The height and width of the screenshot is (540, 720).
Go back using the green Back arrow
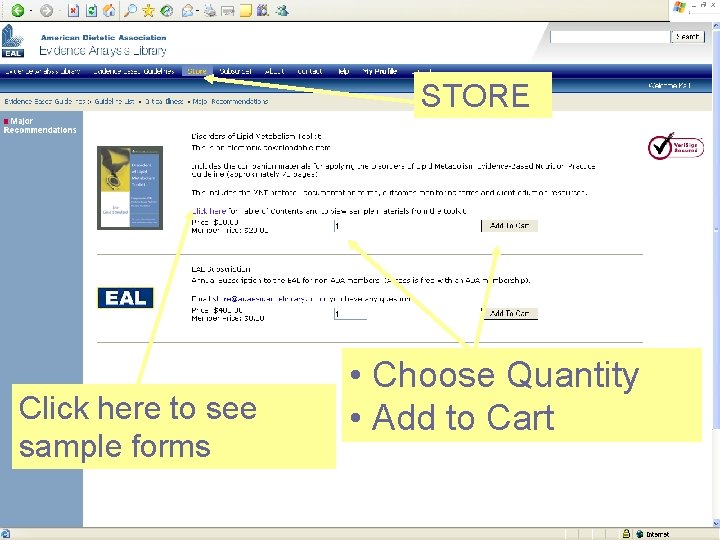tap(17, 10)
